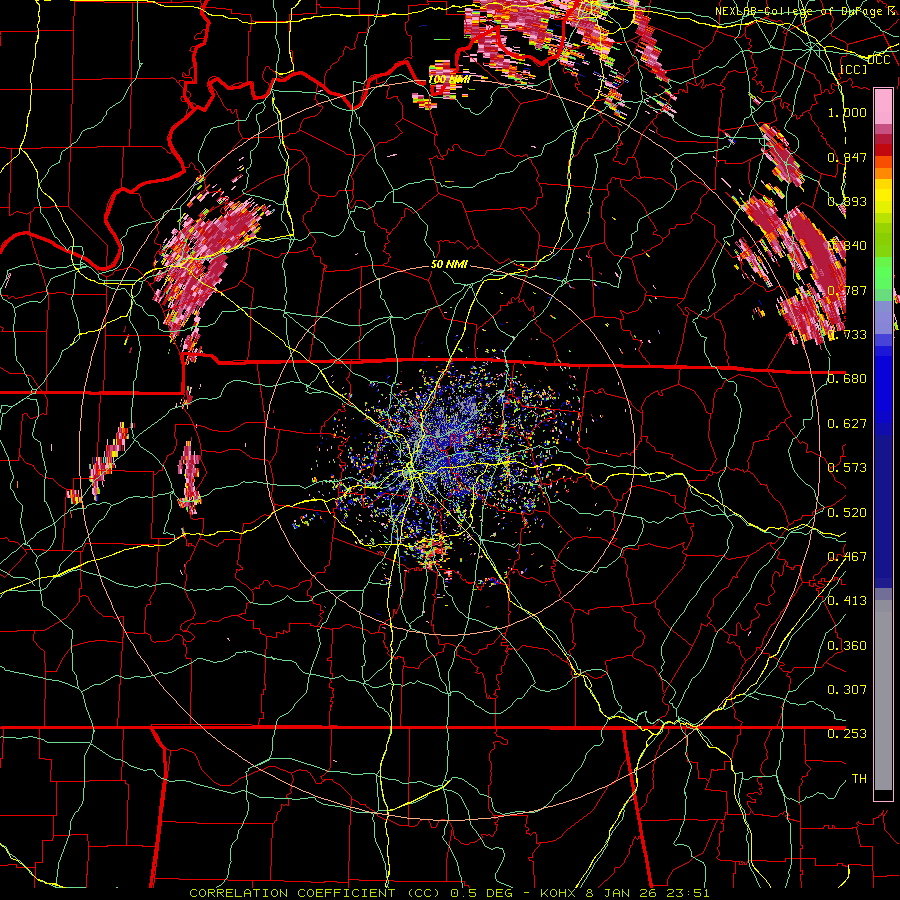Select the 0.5 DEG elevation text
Viewport: 900px width, 900px height.
(x=481, y=893)
